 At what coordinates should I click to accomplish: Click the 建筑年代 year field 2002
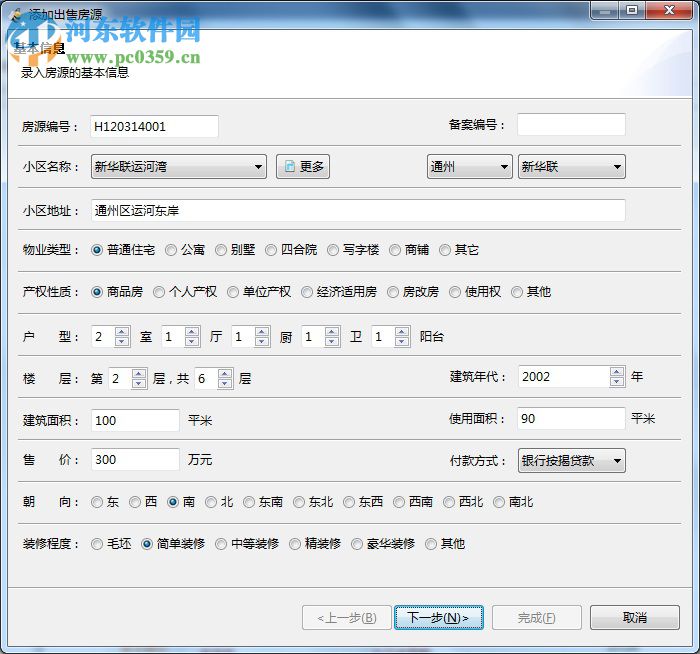563,377
